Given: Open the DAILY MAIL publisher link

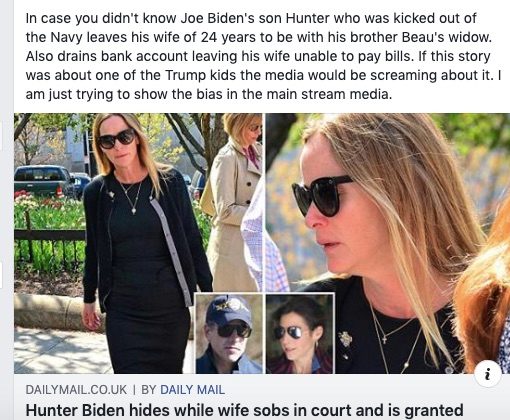Looking at the screenshot, I should [x=192, y=390].
